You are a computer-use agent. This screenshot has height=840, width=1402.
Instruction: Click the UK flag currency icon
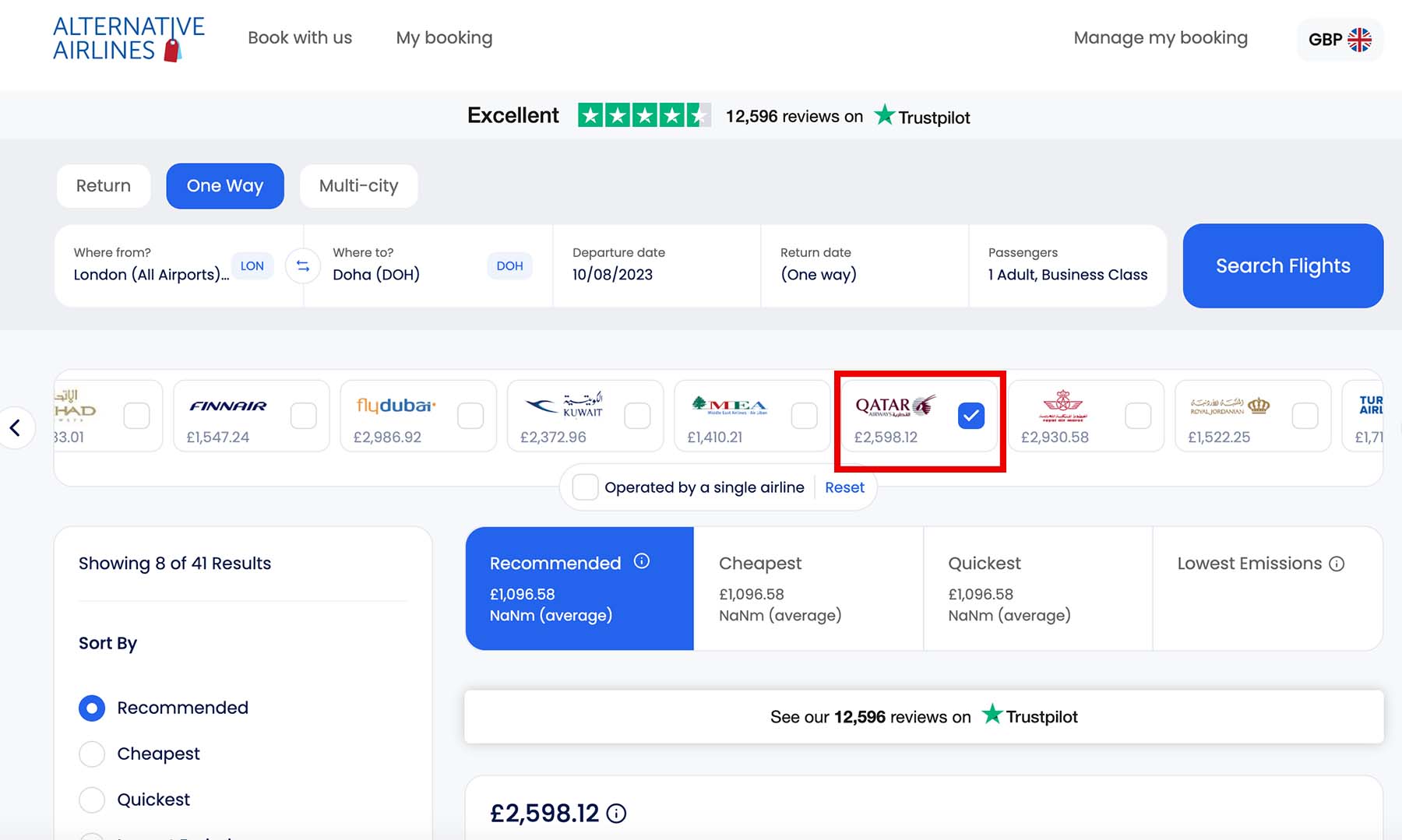[1360, 40]
